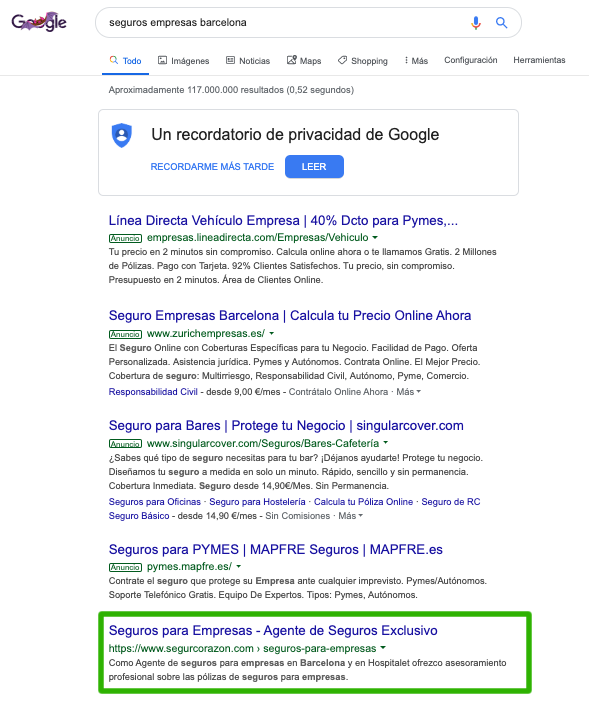Click RECORDARME MÁS TARDE

(x=212, y=167)
